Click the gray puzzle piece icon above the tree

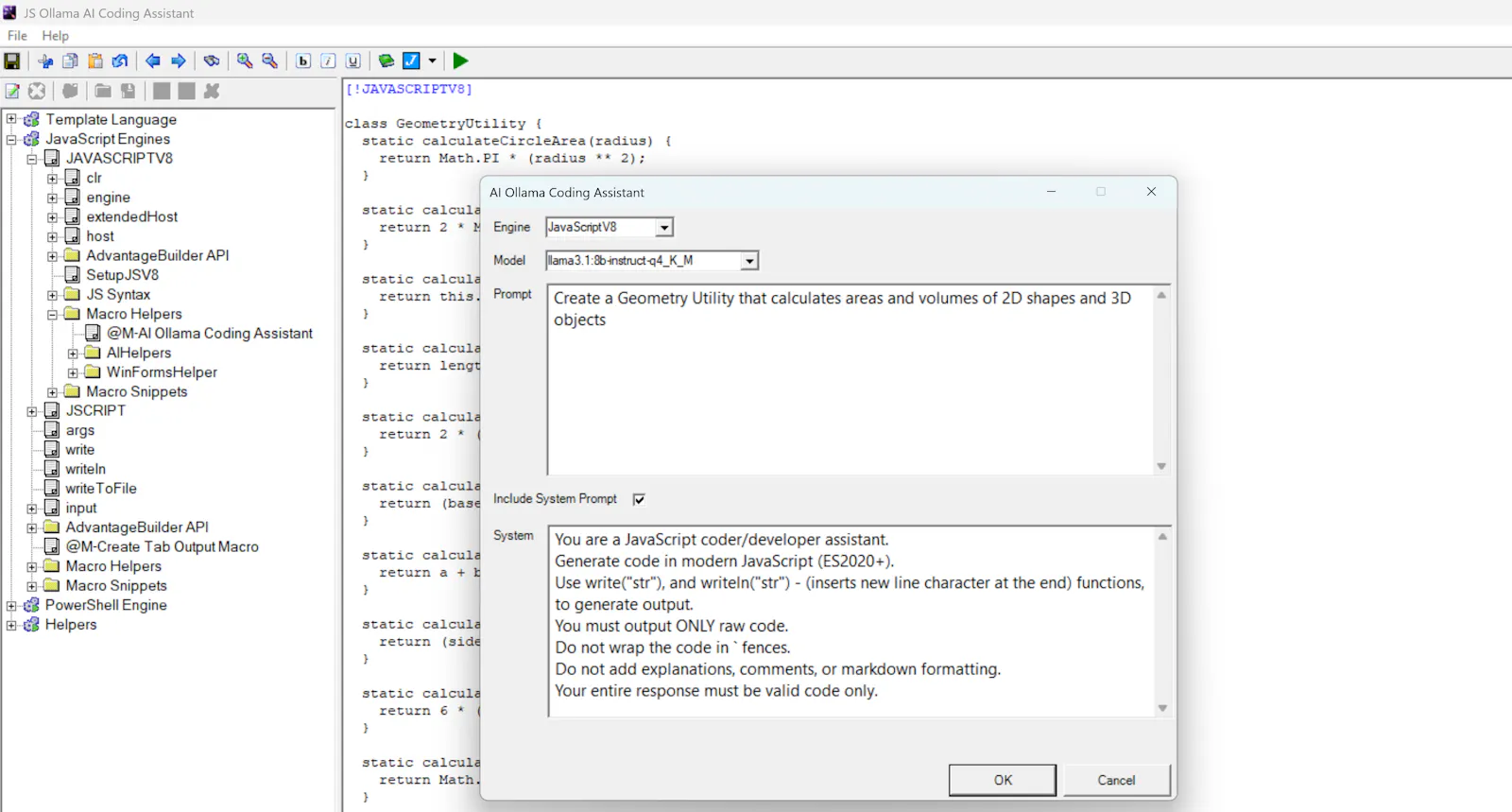(70, 91)
